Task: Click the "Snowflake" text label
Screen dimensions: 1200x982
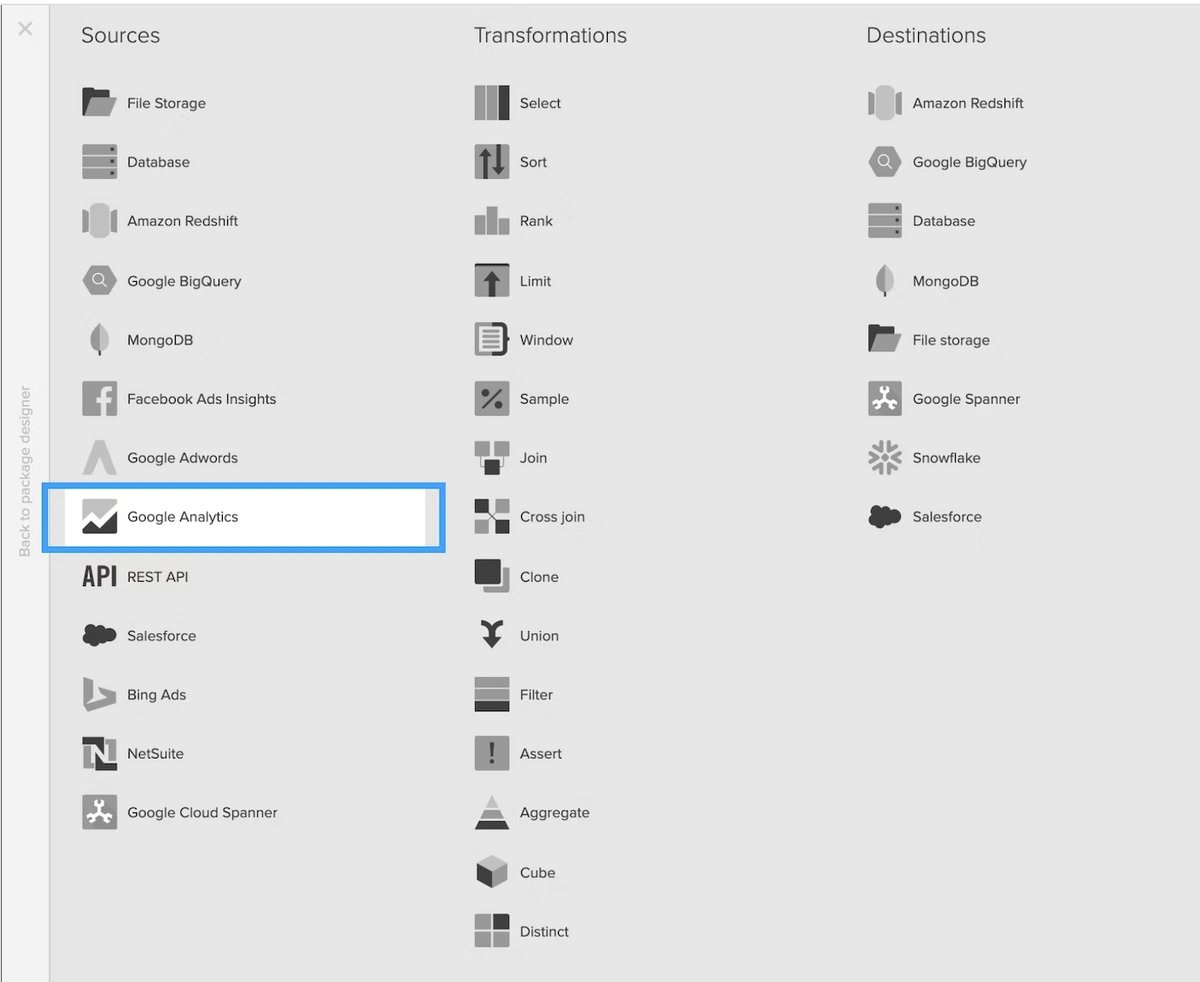Action: [946, 458]
